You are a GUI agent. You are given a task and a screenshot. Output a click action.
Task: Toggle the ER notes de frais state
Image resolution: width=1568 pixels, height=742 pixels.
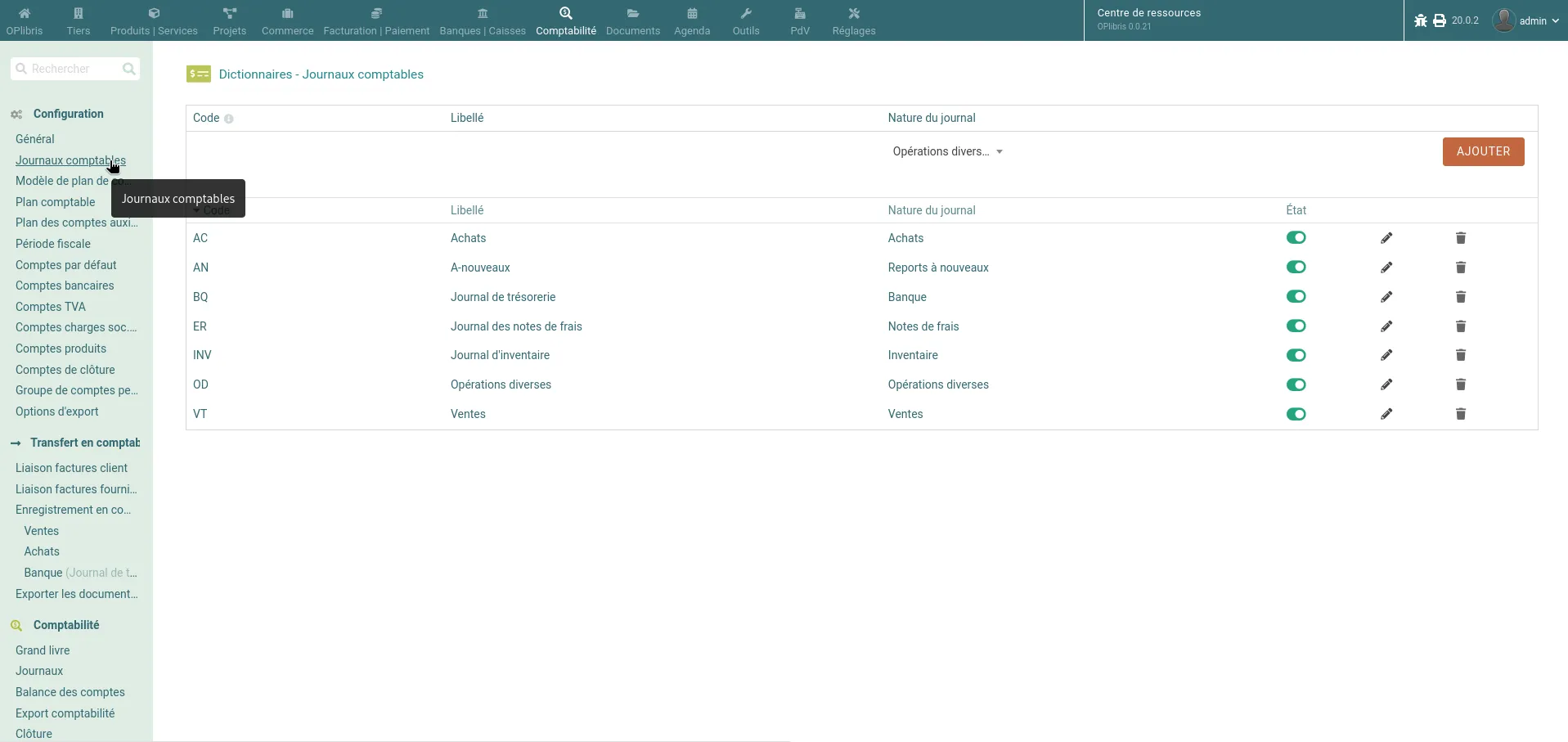tap(1296, 326)
